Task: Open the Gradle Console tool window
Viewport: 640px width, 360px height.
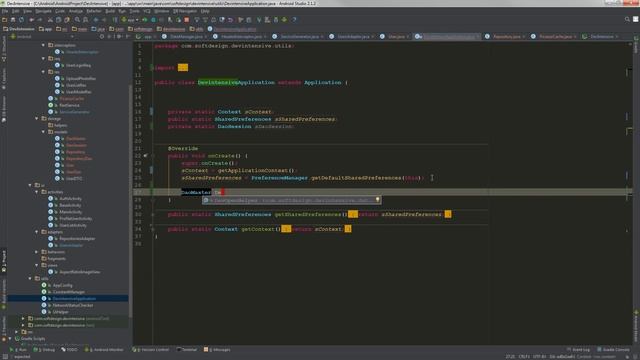Action: pos(613,350)
